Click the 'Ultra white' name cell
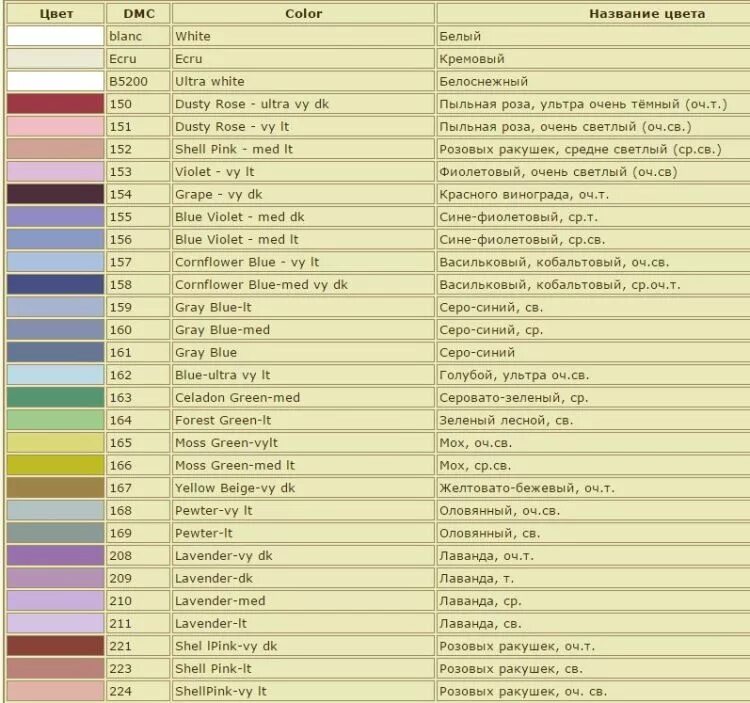The width and height of the screenshot is (750, 703). click(x=303, y=81)
